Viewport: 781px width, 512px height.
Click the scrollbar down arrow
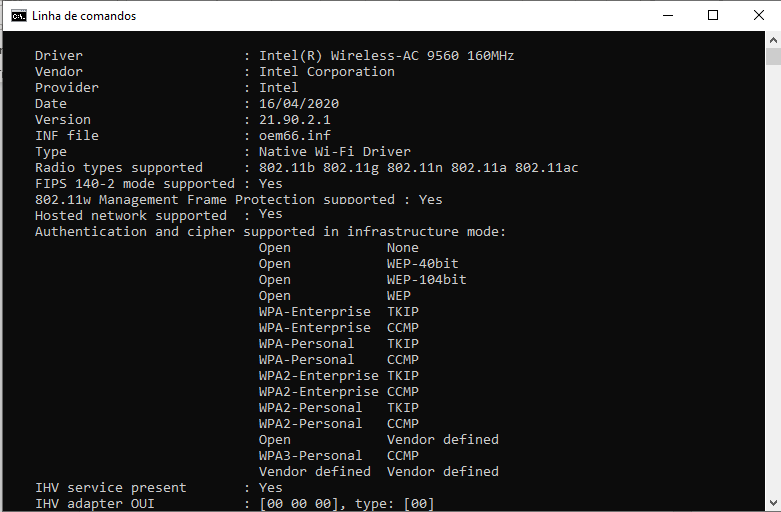click(773, 503)
